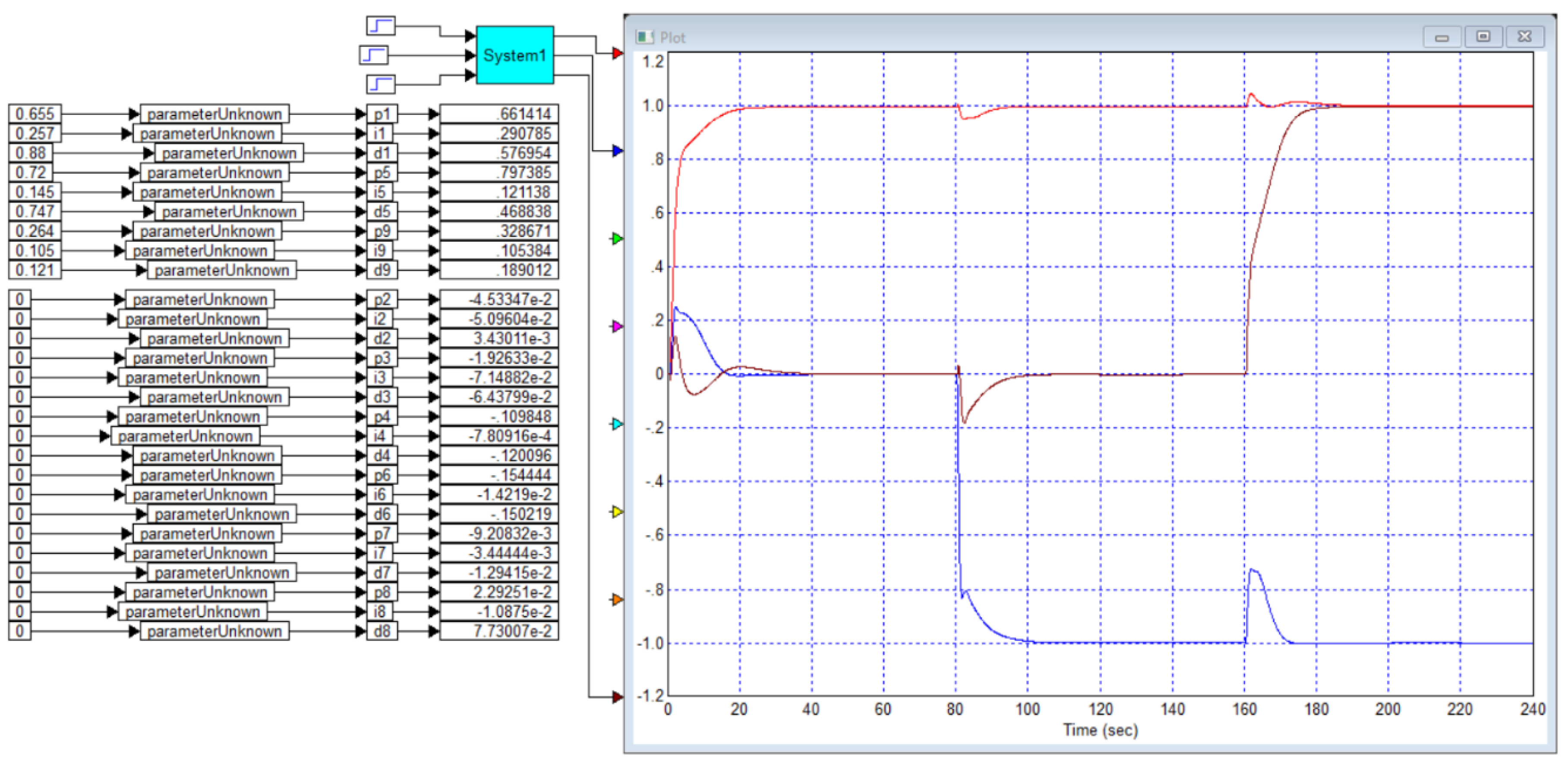The width and height of the screenshot is (1568, 768).
Task: Click the .661414 display block
Action: point(498,114)
